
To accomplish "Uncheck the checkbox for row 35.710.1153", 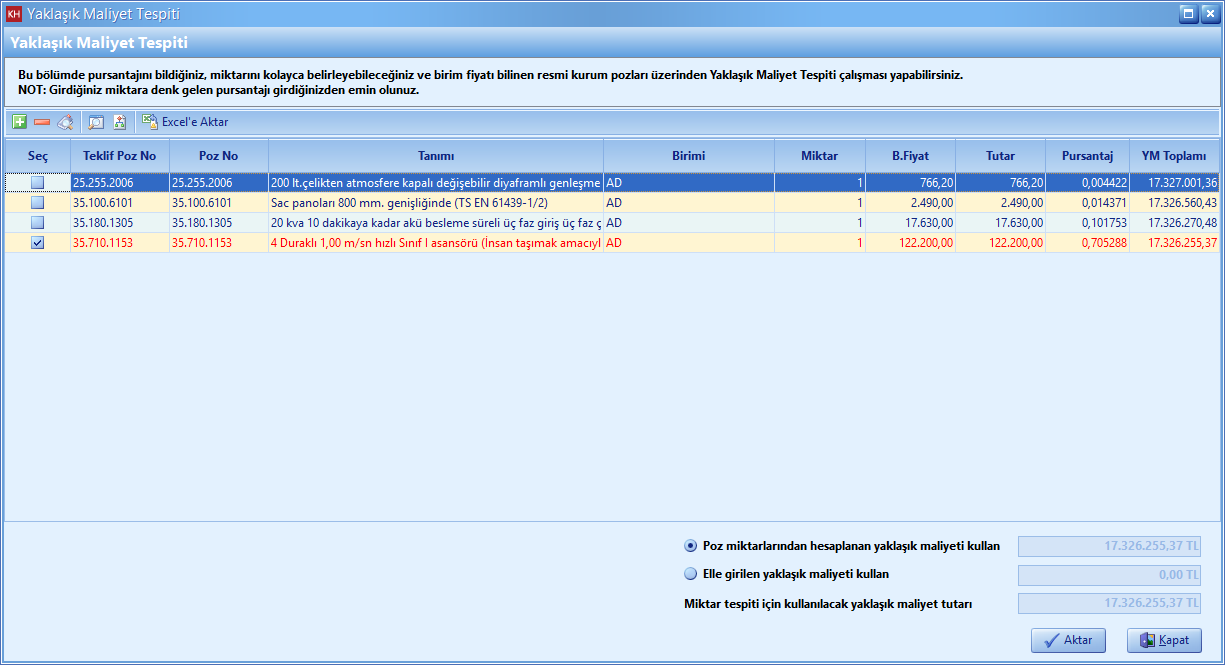I will [x=37, y=243].
